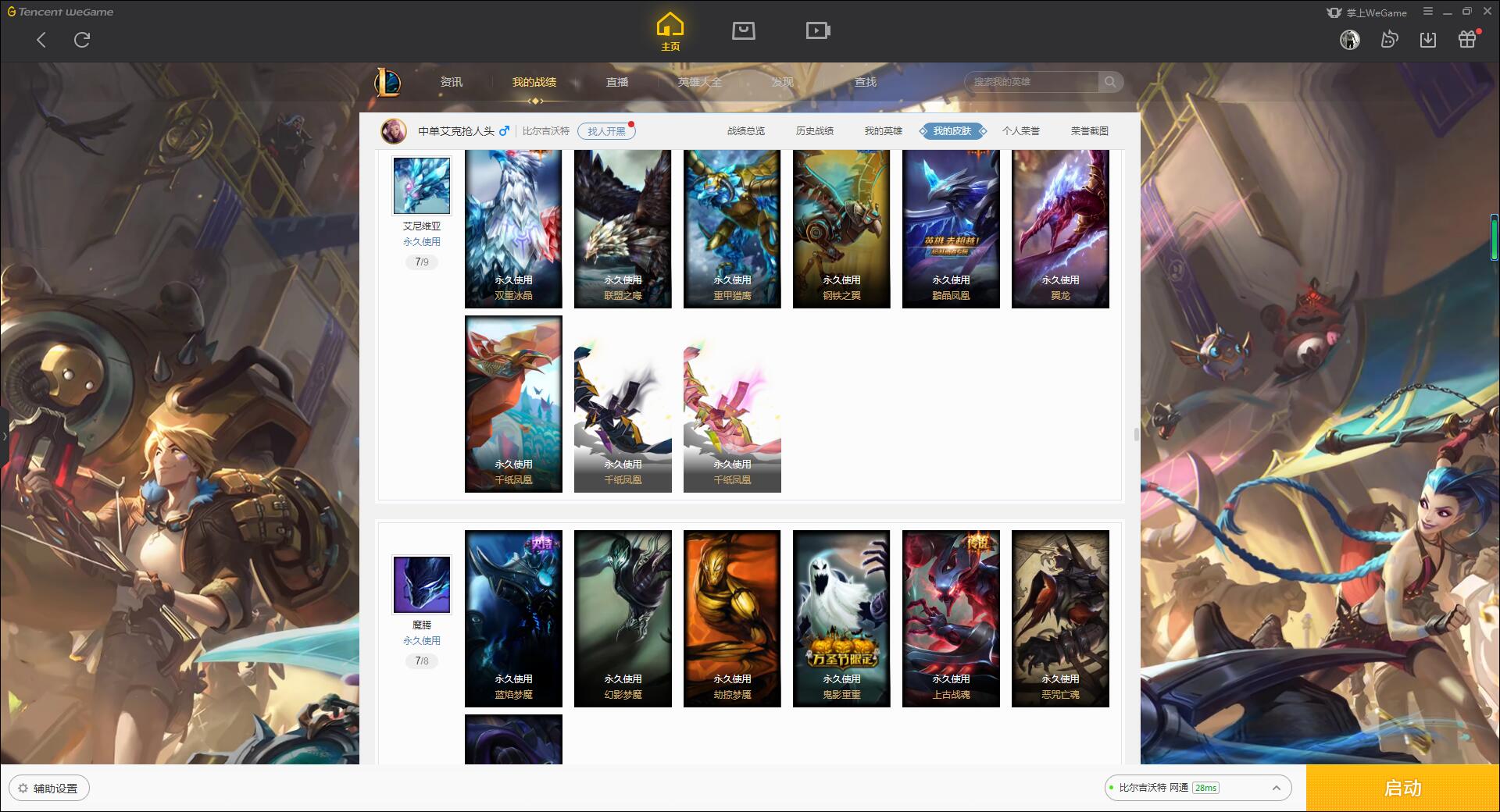Open the 钢铁之翼 skin card
This screenshot has width=1500, height=812.
[x=841, y=229]
